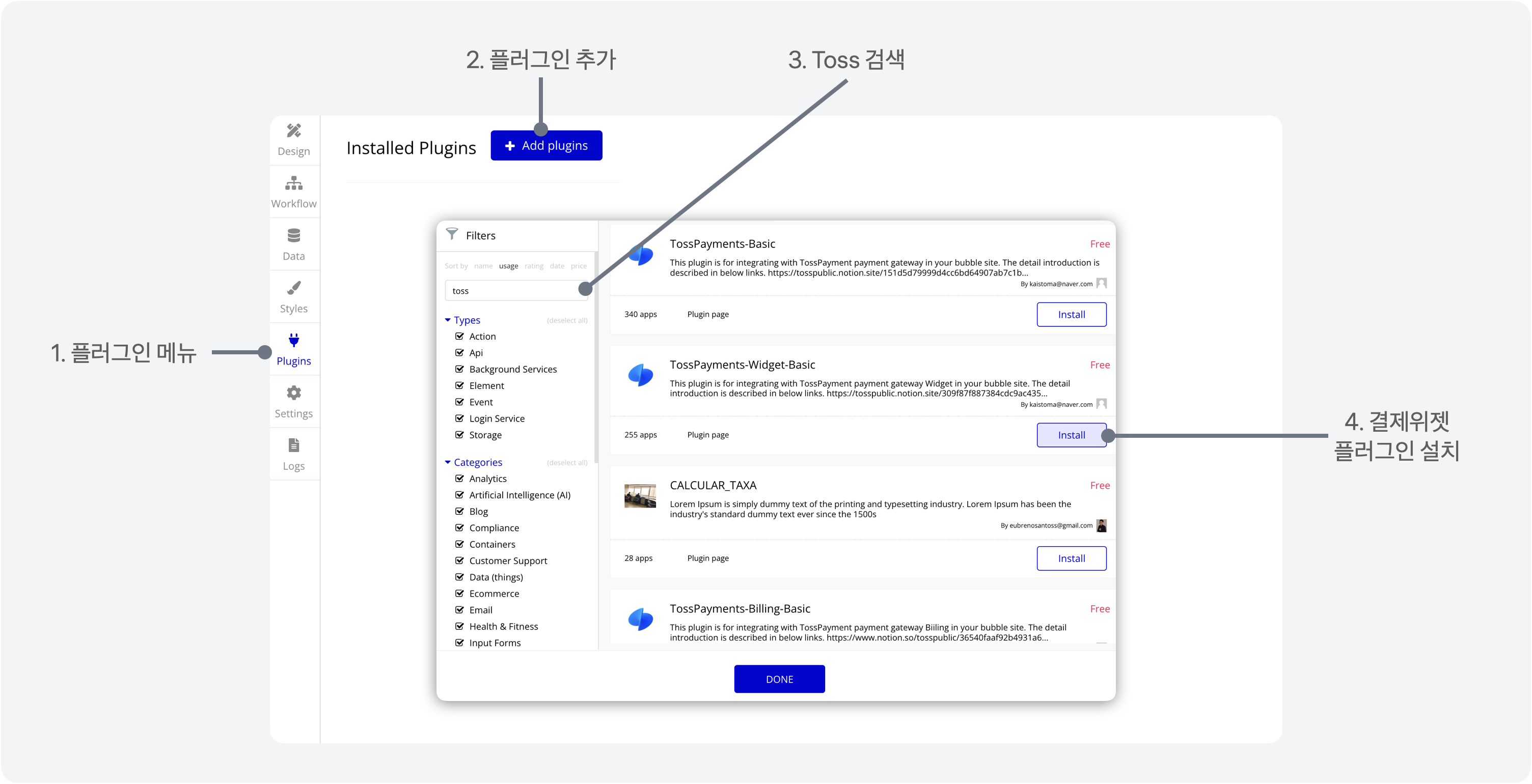Open the Data tab database icon
Viewport: 1532px width, 784px height.
coord(294,235)
